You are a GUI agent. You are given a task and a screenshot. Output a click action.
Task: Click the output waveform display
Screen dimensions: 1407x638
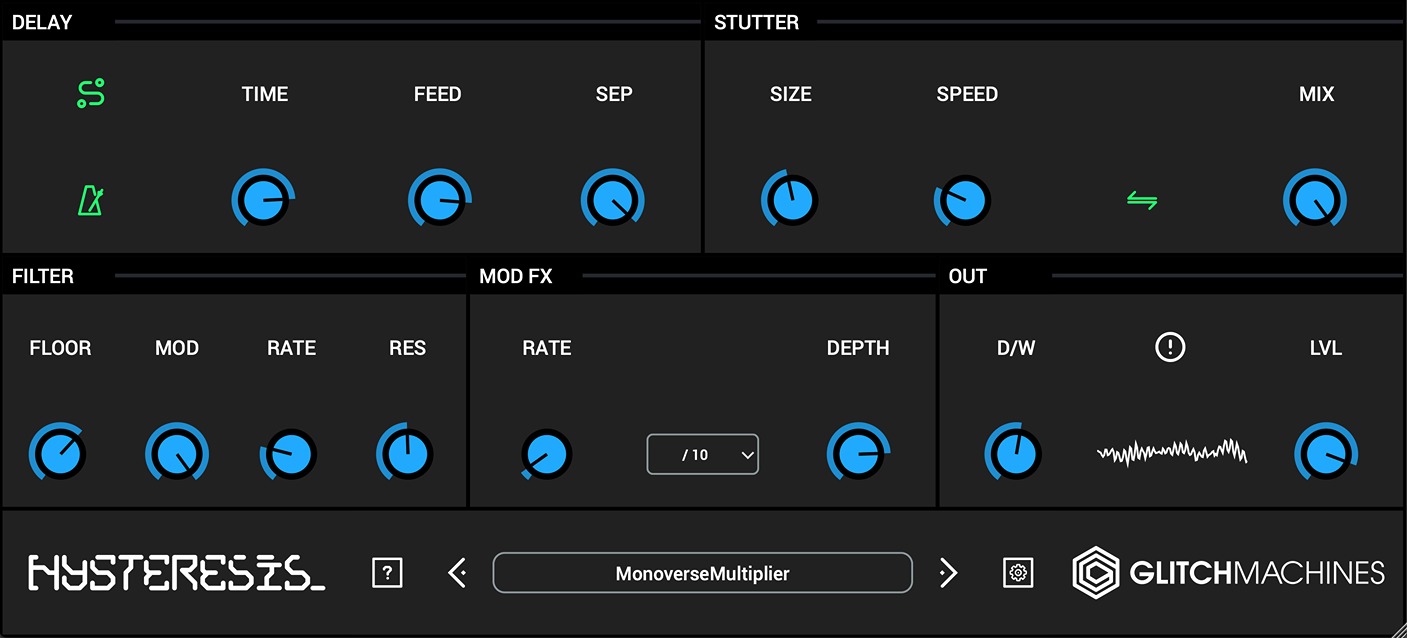tap(1172, 452)
